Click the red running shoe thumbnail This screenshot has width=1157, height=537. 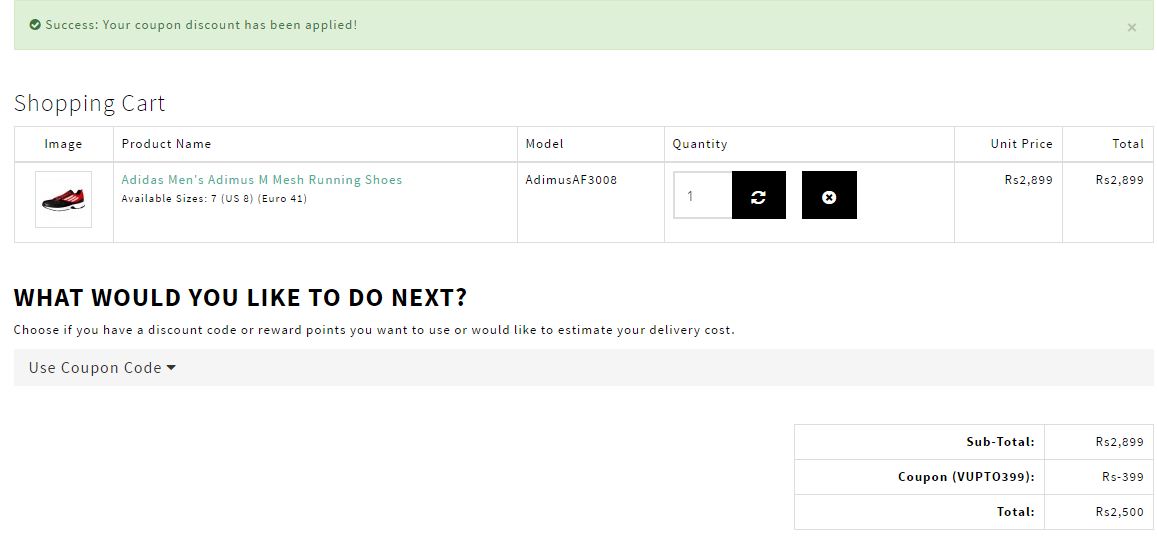coord(63,200)
